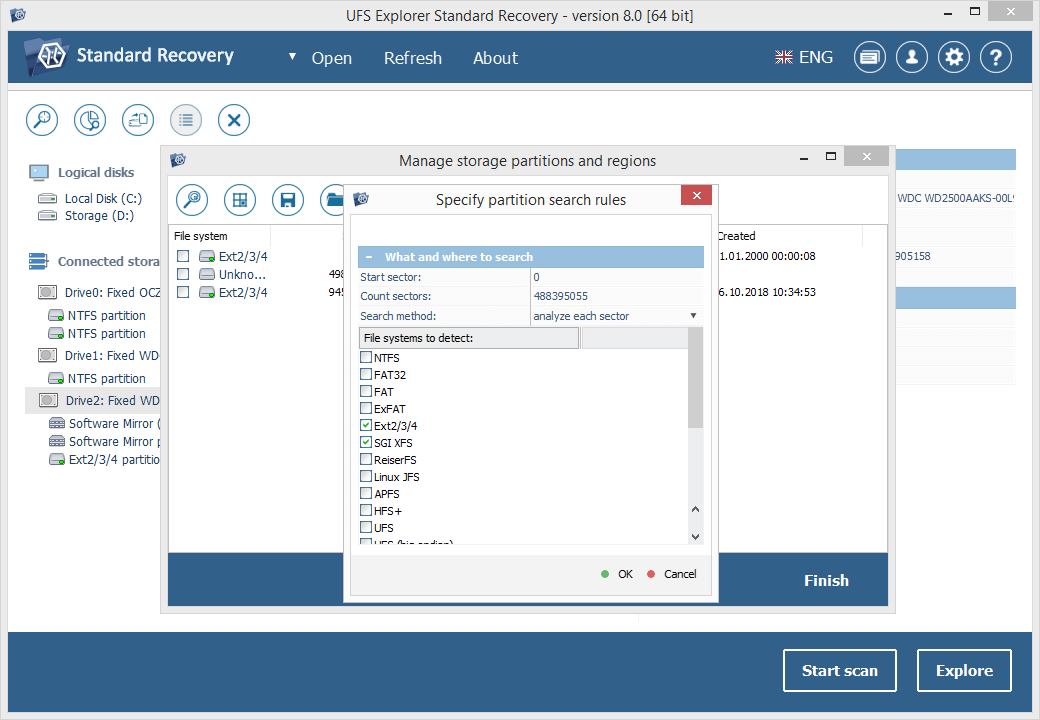Select NTFS partition under Drive1

(x=97, y=379)
